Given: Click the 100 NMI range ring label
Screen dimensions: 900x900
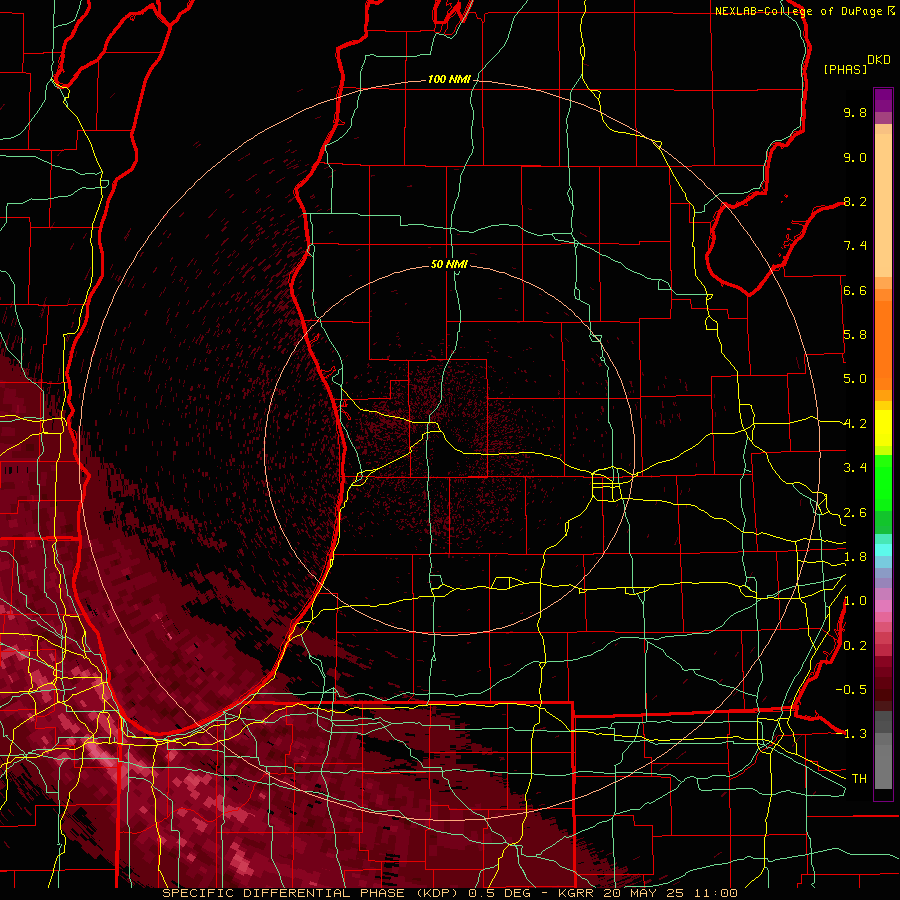Looking at the screenshot, I should (x=449, y=79).
